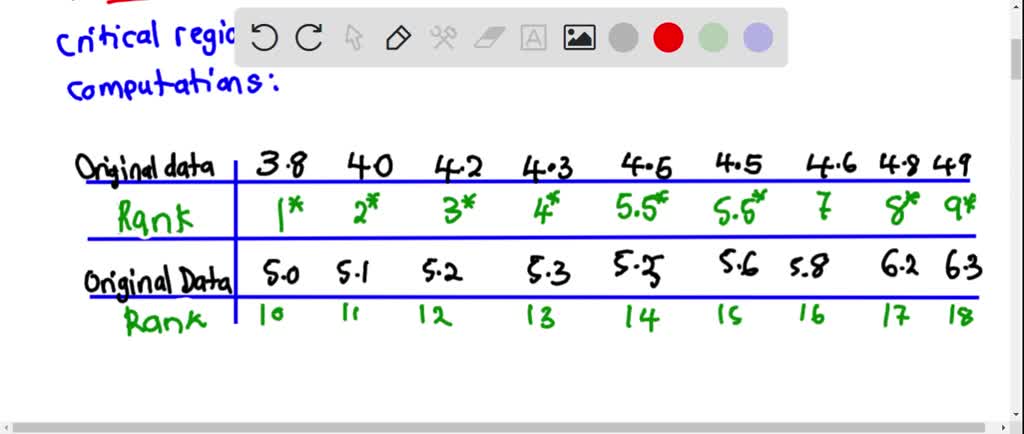This screenshot has width=1024, height=434.
Task: Click the handwritten value 5.2
Action: (442, 270)
